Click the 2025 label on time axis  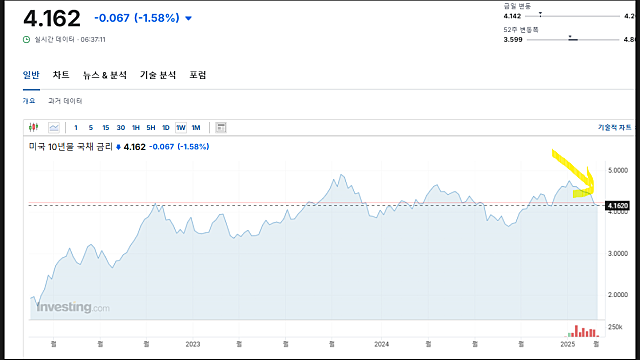click(x=568, y=344)
